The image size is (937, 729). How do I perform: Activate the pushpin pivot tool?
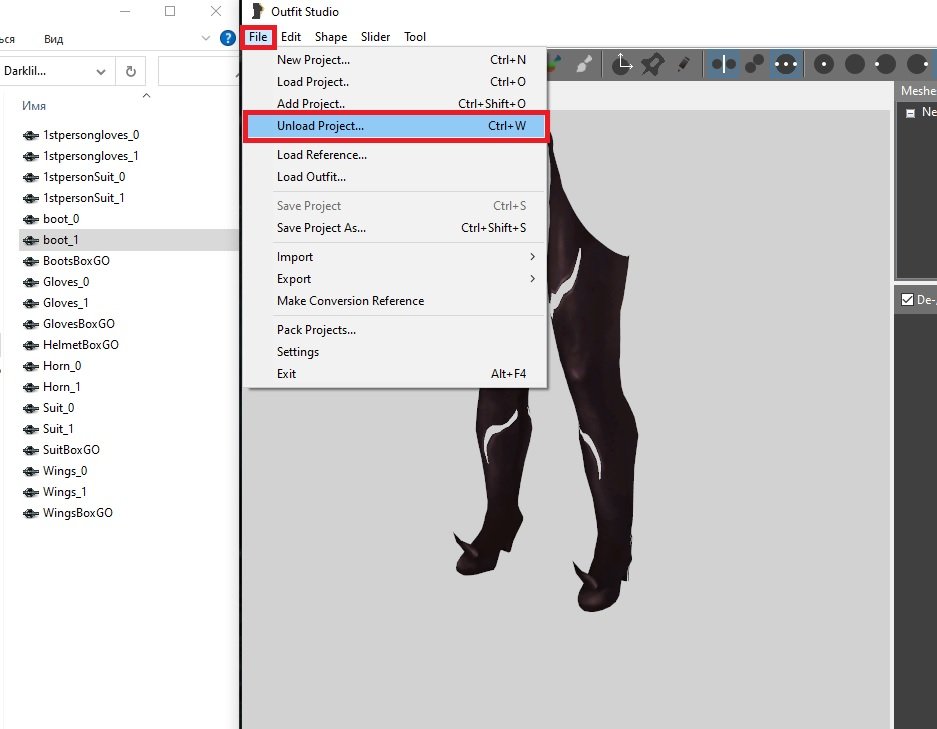pos(653,64)
